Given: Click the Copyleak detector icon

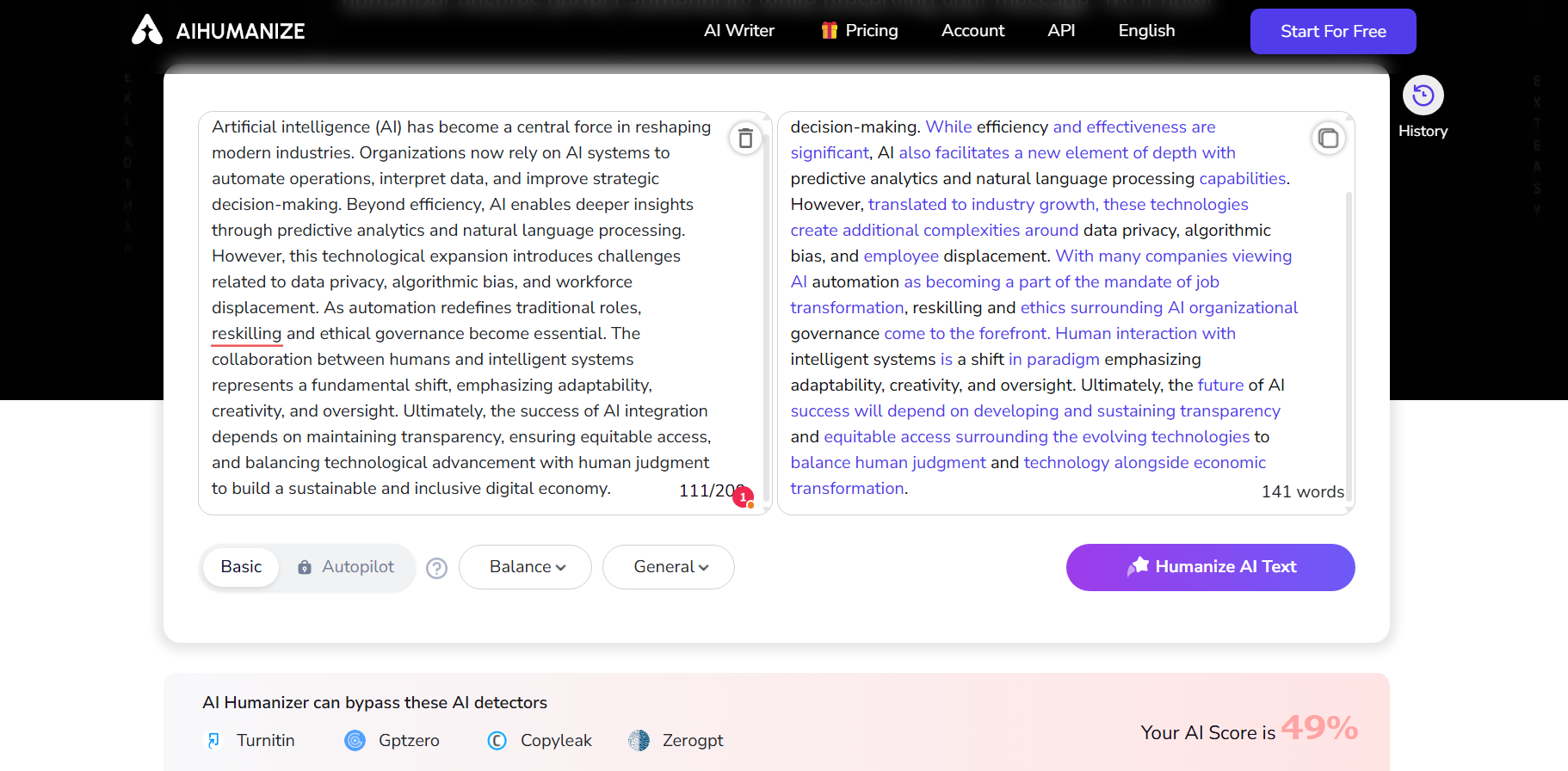Looking at the screenshot, I should (497, 740).
